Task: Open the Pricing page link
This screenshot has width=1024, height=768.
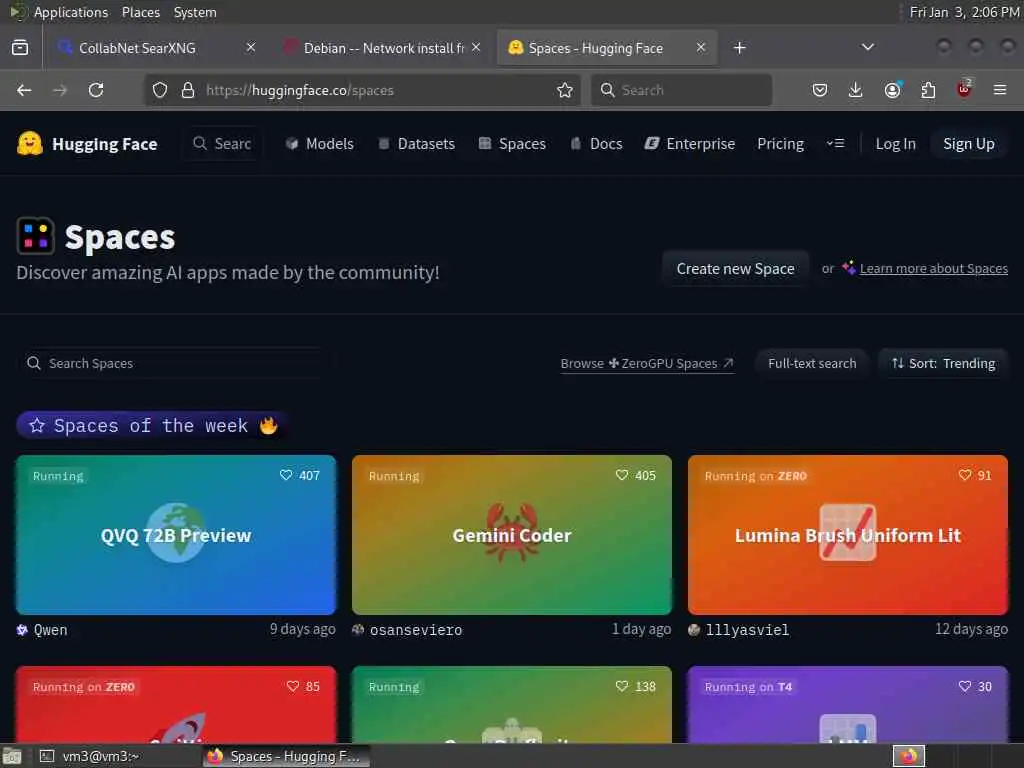Action: coord(780,144)
